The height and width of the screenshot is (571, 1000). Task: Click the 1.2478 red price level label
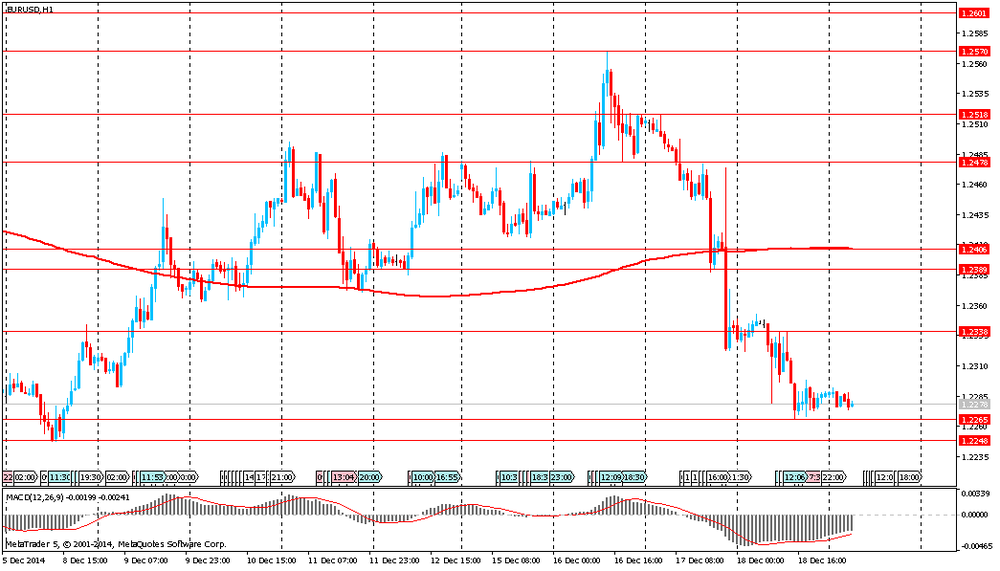pos(974,163)
